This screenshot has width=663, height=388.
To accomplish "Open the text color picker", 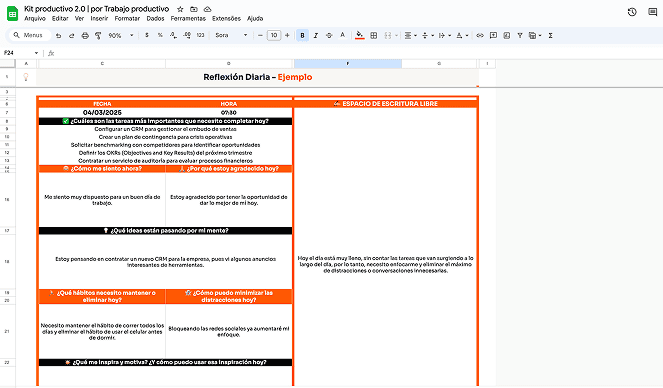I will click(x=342, y=36).
